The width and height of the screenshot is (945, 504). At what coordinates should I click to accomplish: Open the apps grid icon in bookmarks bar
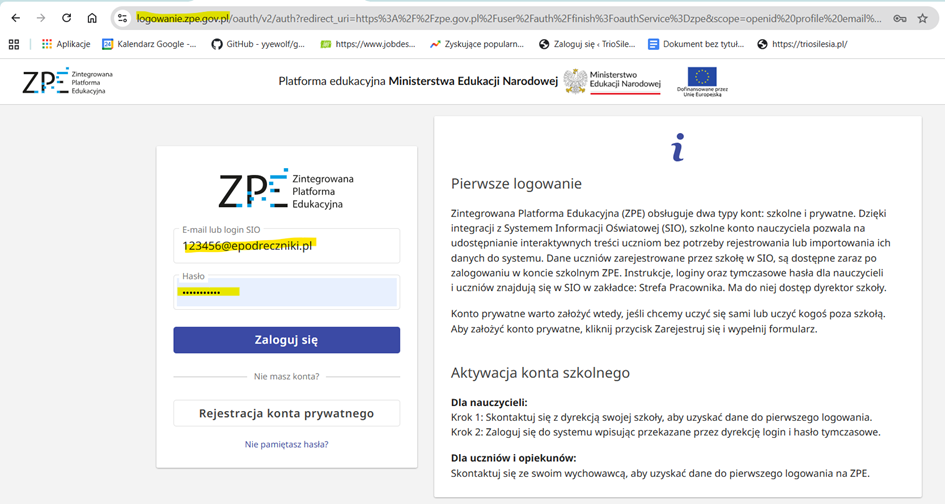[14, 44]
